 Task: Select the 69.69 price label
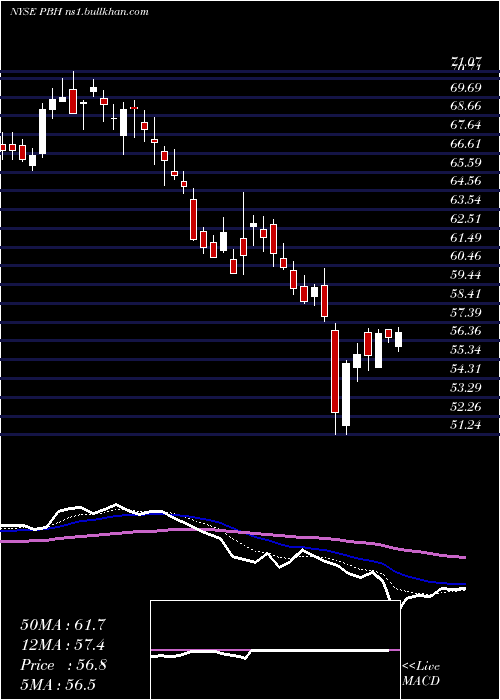click(x=466, y=88)
